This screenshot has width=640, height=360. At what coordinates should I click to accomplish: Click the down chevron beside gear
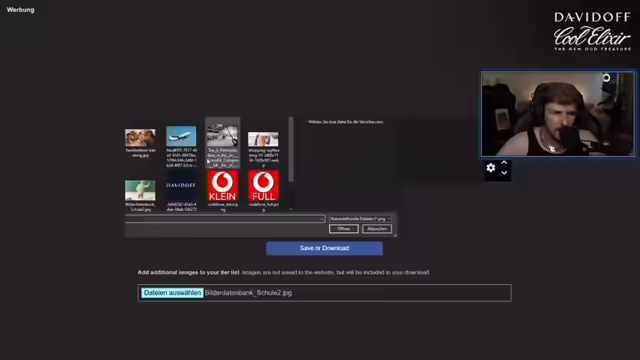(x=504, y=173)
